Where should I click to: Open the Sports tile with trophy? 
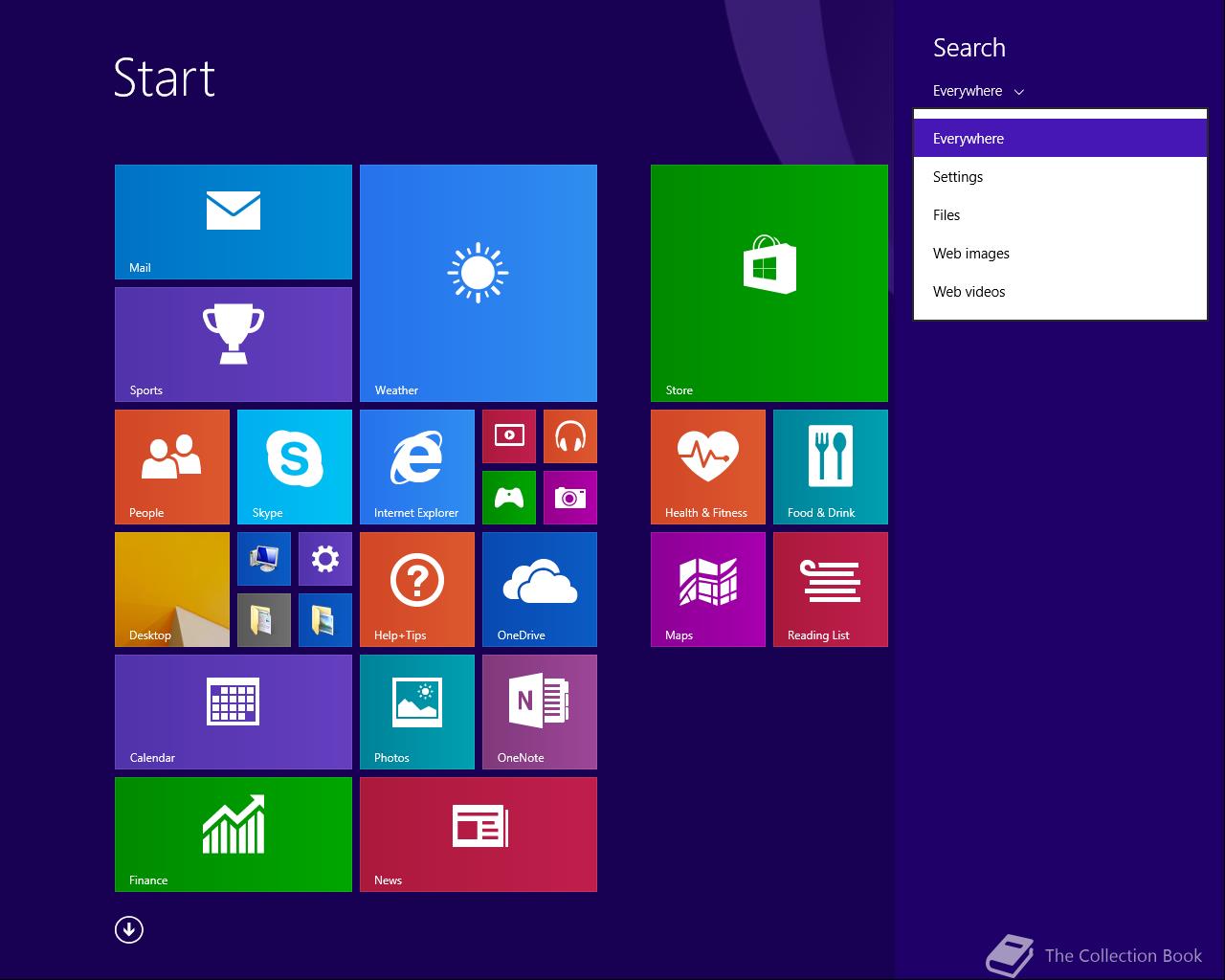coord(234,345)
